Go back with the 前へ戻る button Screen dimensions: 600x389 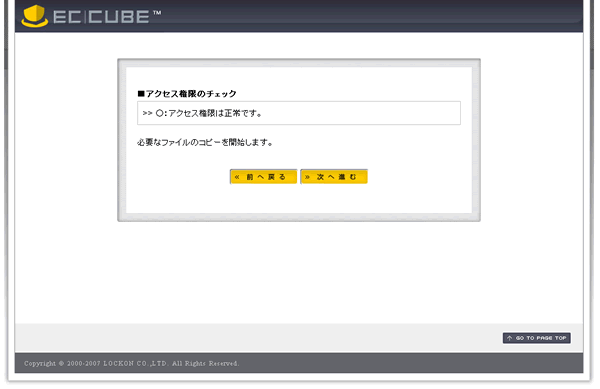pyautogui.click(x=263, y=177)
